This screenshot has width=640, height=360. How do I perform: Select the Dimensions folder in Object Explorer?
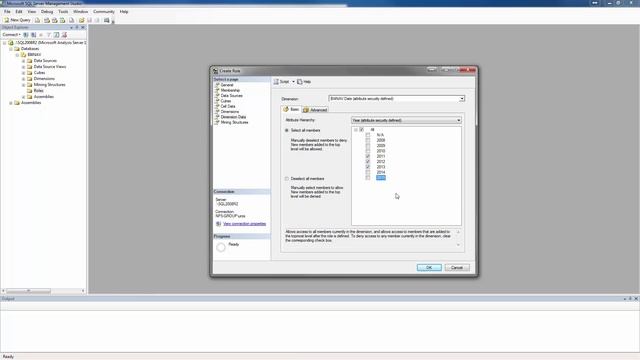click(44, 78)
